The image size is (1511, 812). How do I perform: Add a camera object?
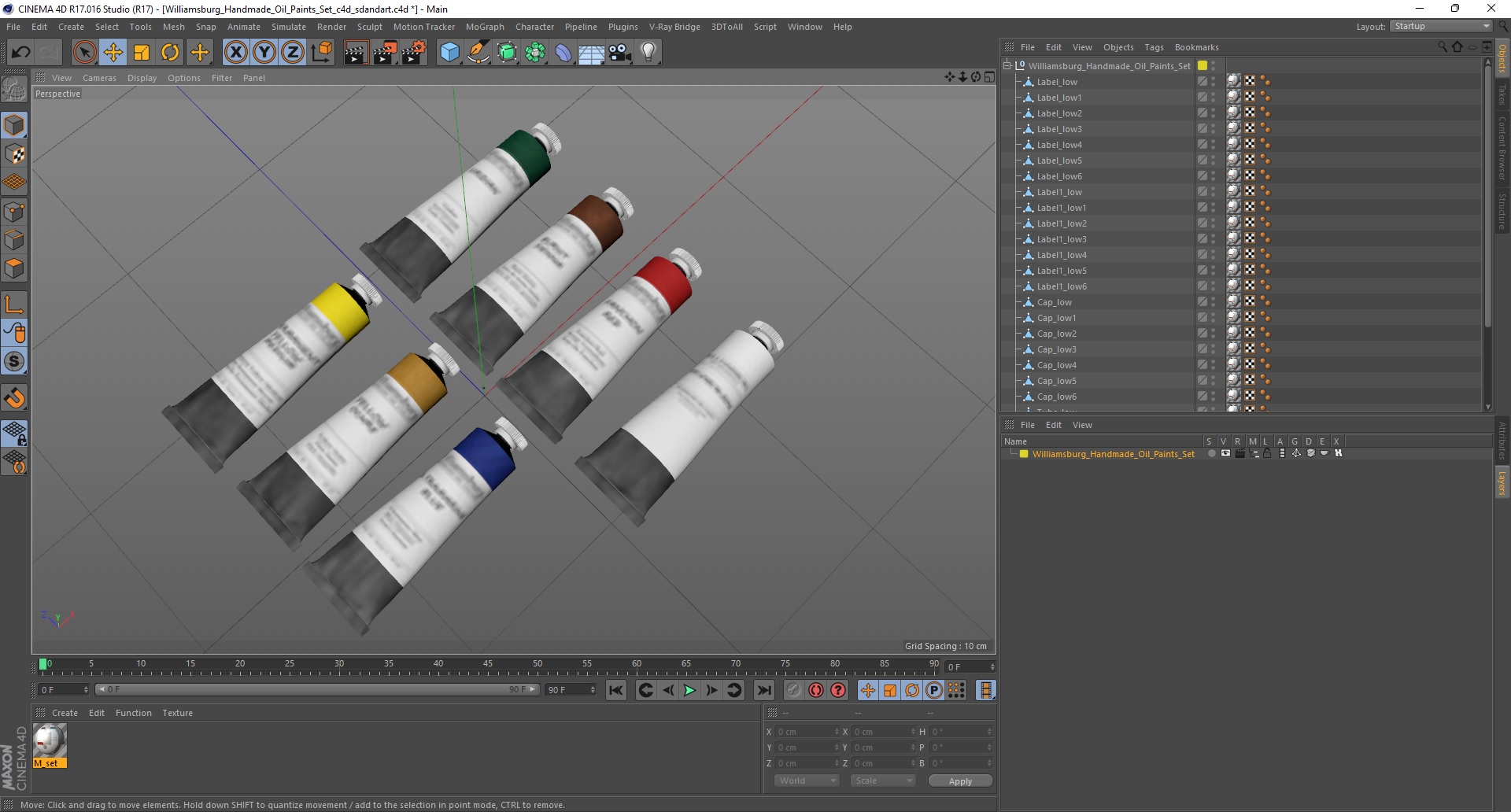620,53
